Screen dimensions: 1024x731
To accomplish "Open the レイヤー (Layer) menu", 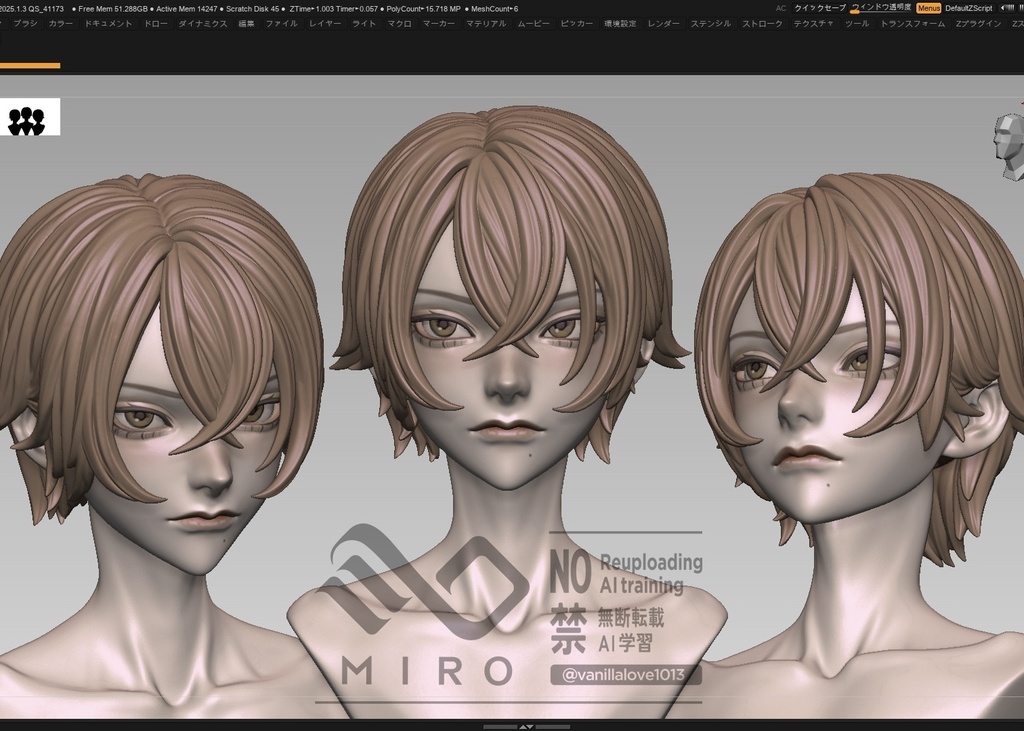I will click(325, 24).
